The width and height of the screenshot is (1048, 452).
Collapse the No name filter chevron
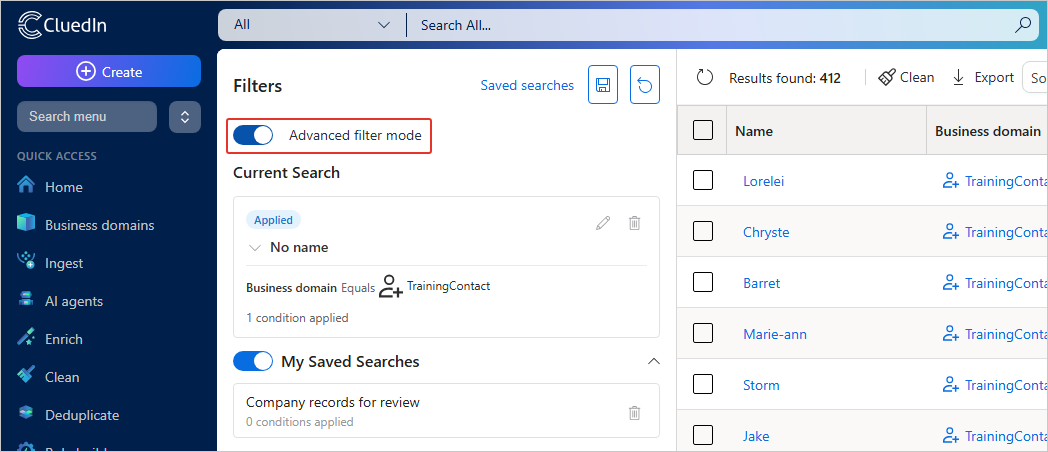[254, 248]
